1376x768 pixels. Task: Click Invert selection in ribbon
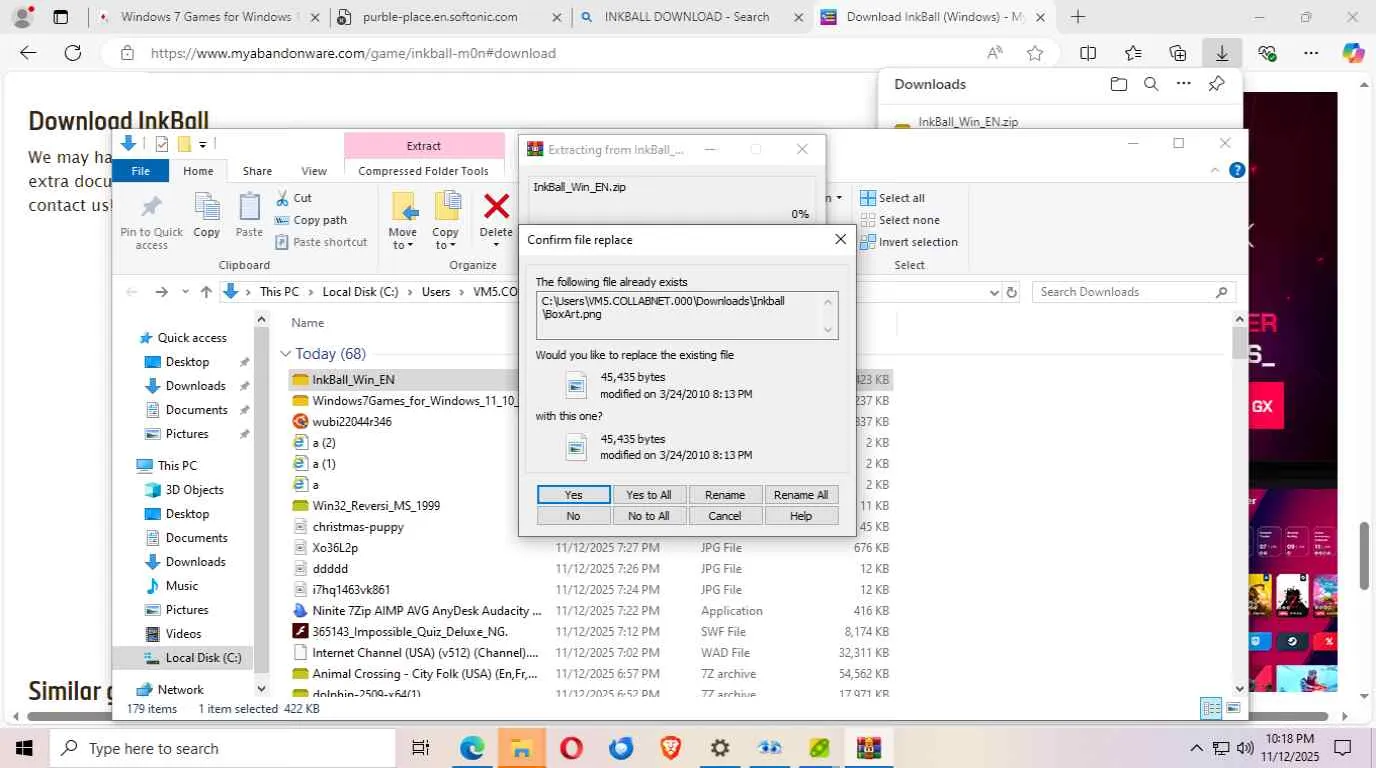[x=909, y=242]
